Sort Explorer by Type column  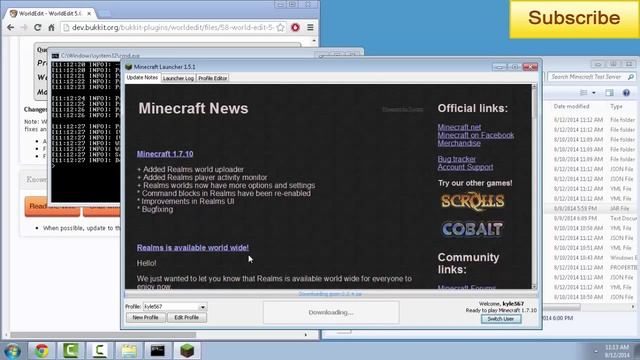click(616, 106)
